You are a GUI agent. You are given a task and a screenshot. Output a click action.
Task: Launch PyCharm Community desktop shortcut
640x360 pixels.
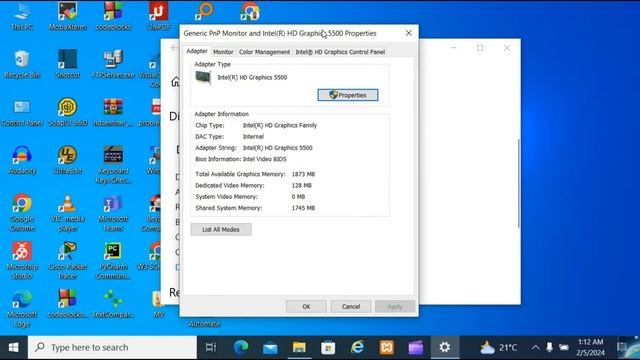tap(113, 260)
